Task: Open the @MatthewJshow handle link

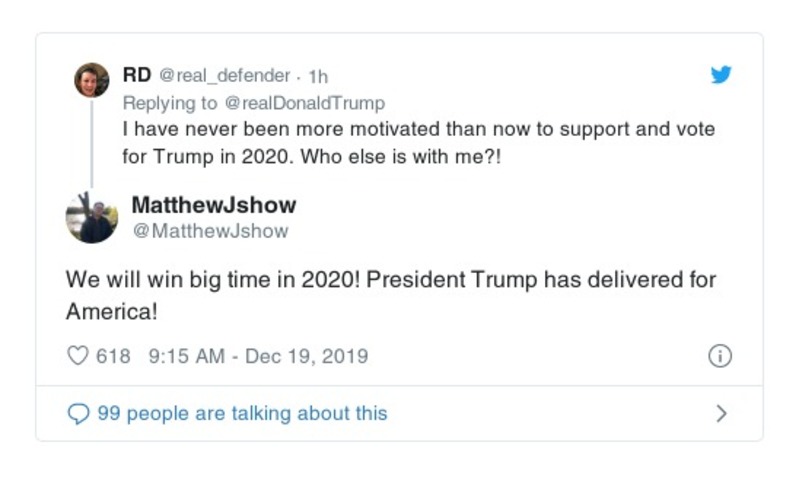Action: [x=210, y=231]
